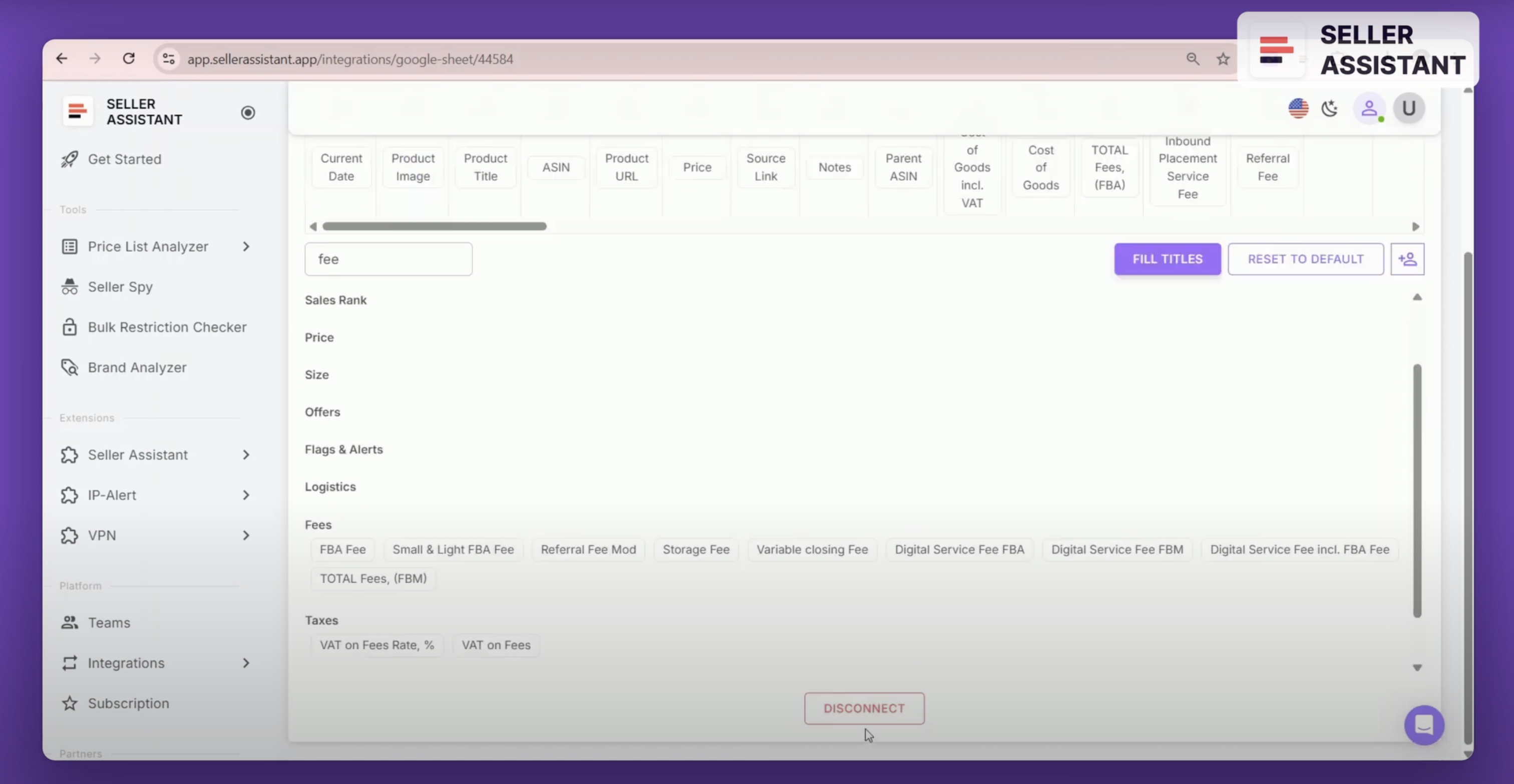Click the fee search input field

point(389,259)
